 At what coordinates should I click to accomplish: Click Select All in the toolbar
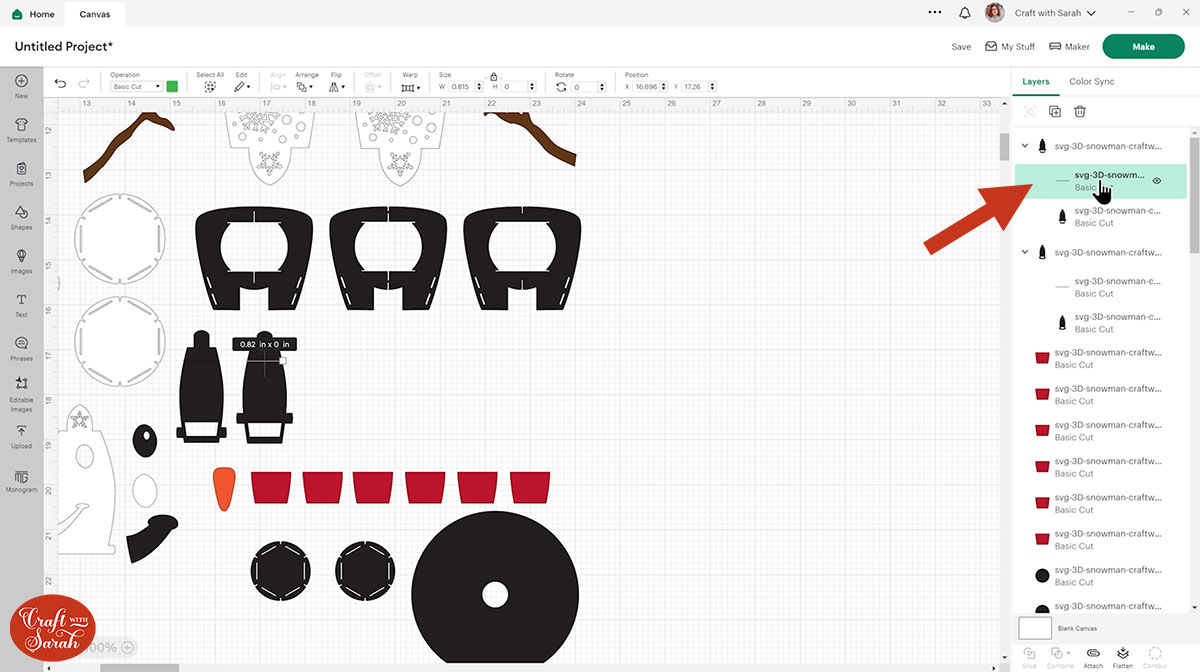[x=210, y=82]
